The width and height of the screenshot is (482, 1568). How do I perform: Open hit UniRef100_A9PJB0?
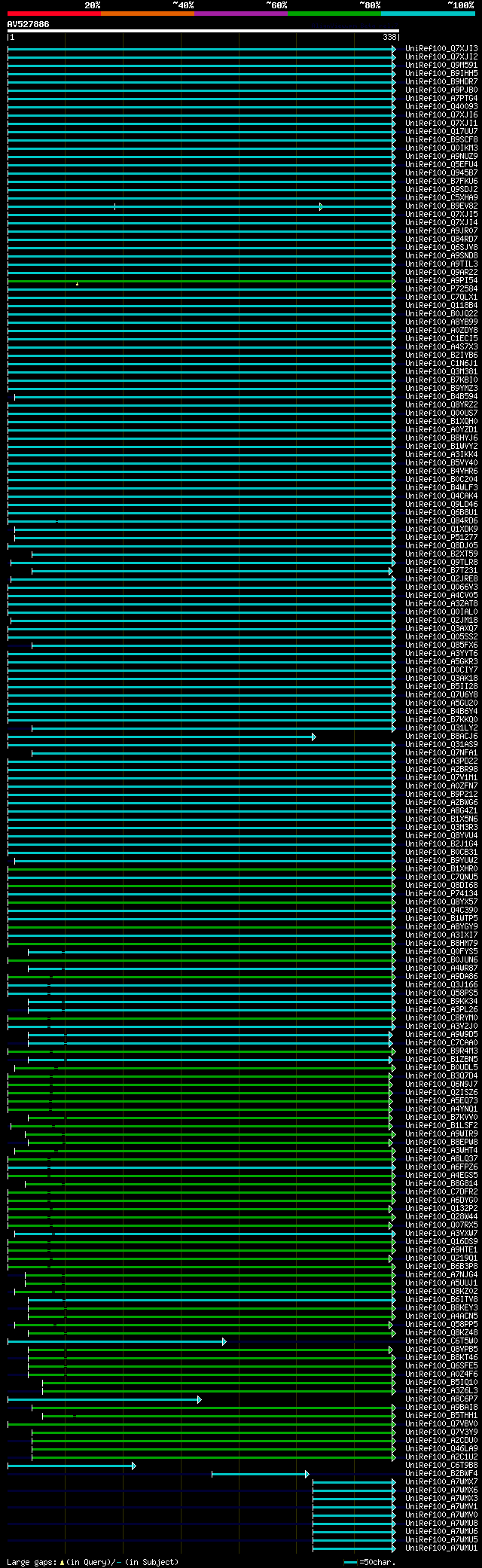441,90
